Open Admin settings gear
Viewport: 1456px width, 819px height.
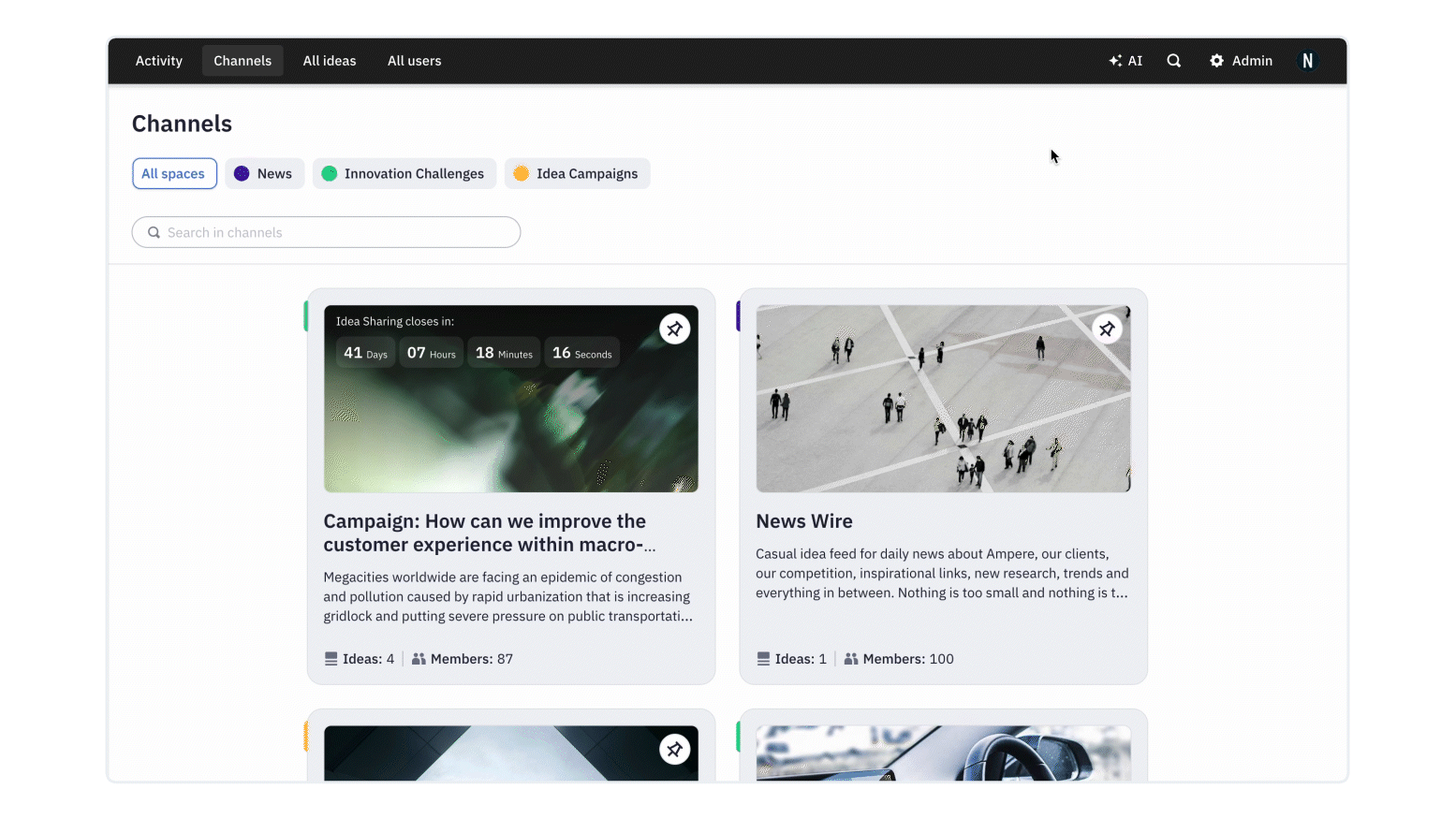tap(1241, 61)
